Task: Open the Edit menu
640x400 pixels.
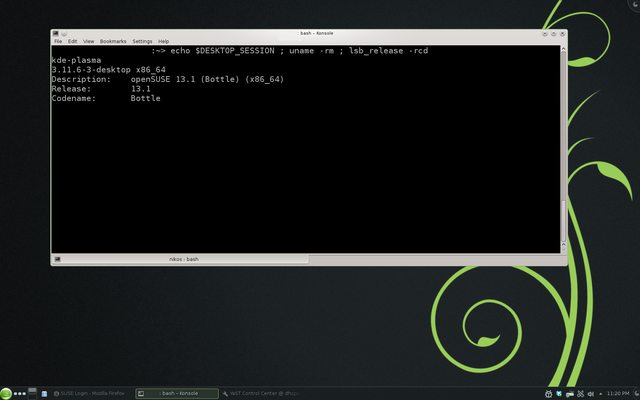Action: point(72,41)
